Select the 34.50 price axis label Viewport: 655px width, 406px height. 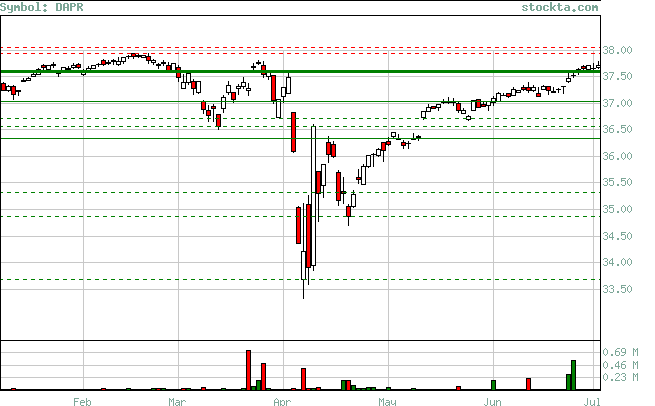point(617,236)
